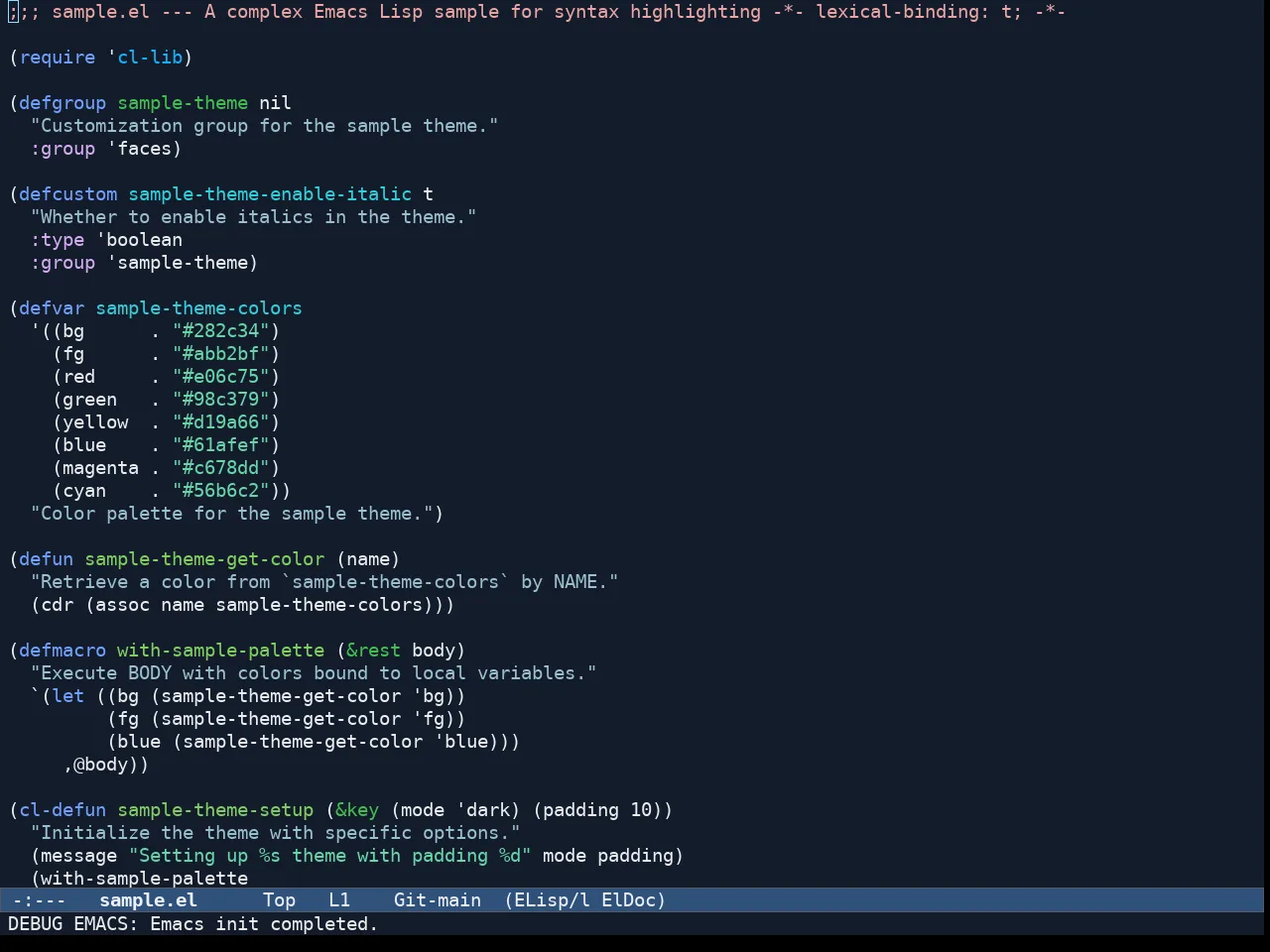Click the ,@body splice expression
The height and width of the screenshot is (952, 1270).
pos(101,765)
